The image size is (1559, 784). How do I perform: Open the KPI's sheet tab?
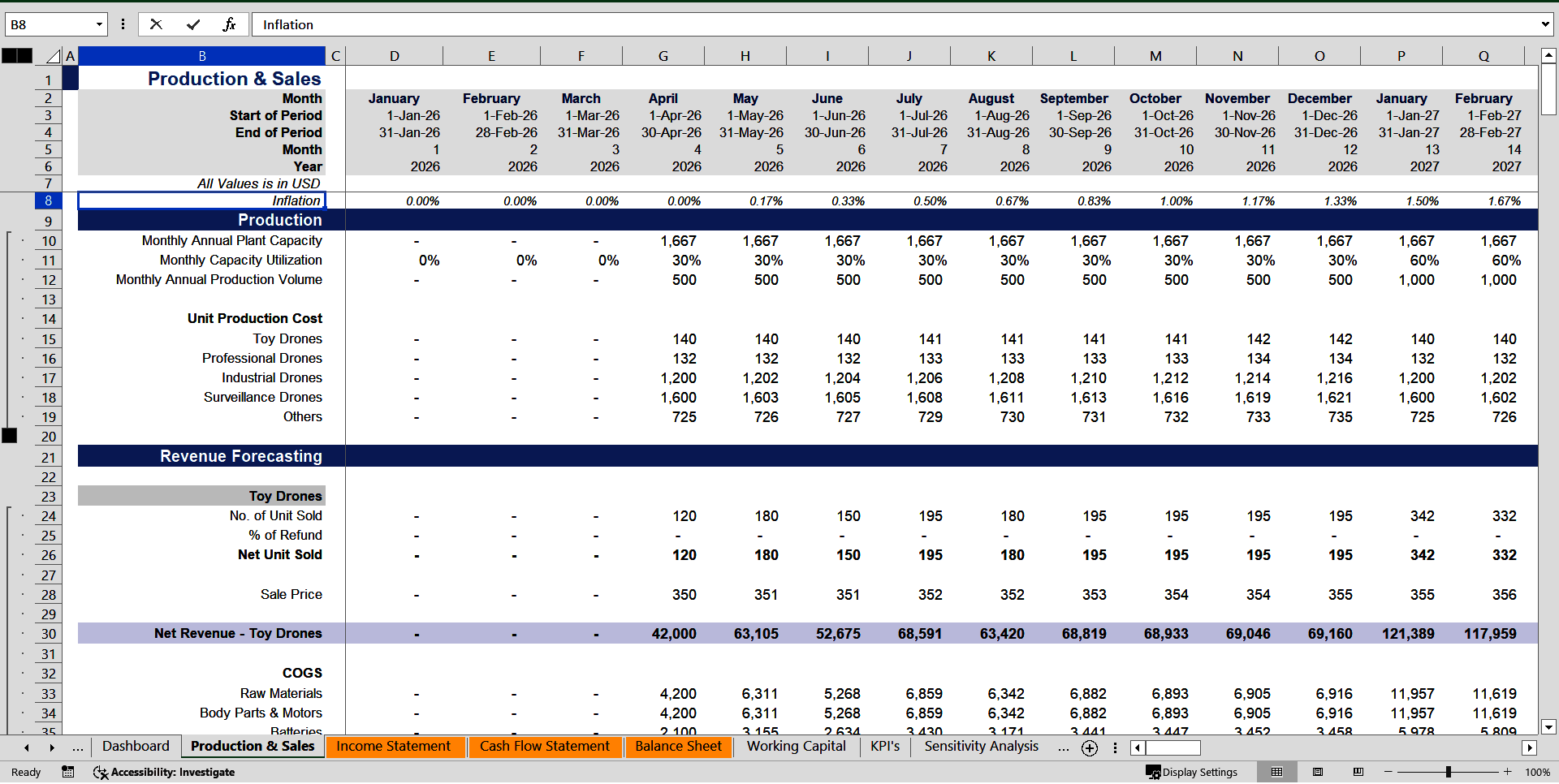(x=885, y=747)
